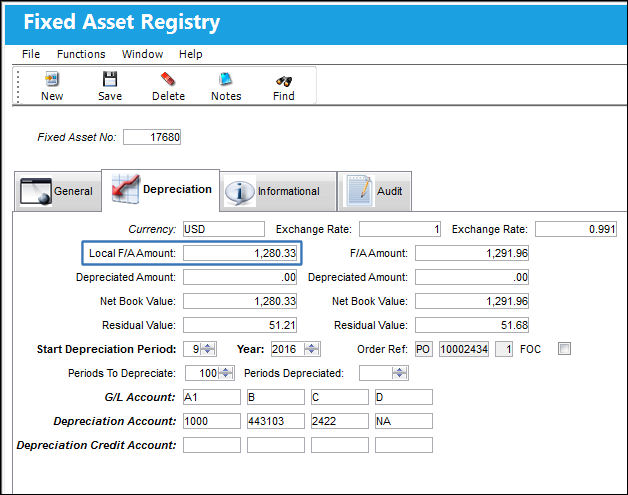Image resolution: width=628 pixels, height=495 pixels.
Task: Open the Window menu
Action: click(x=142, y=54)
